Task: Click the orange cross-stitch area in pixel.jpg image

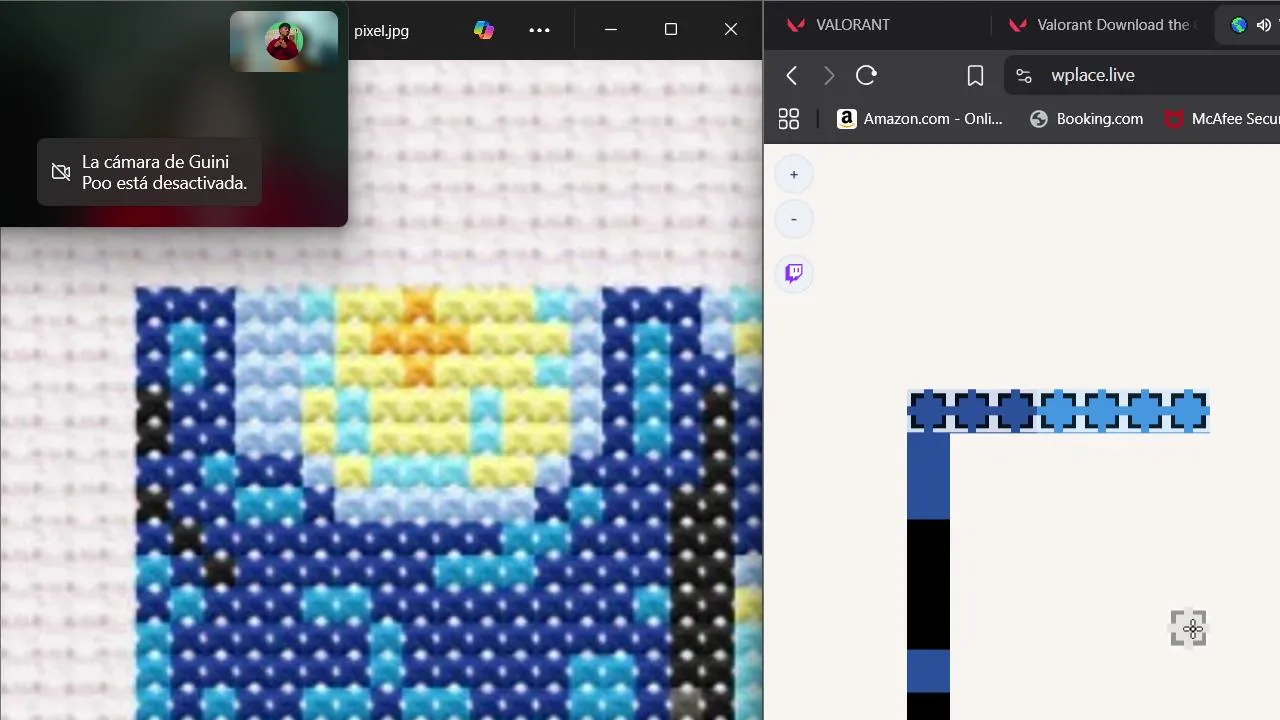Action: [419, 337]
